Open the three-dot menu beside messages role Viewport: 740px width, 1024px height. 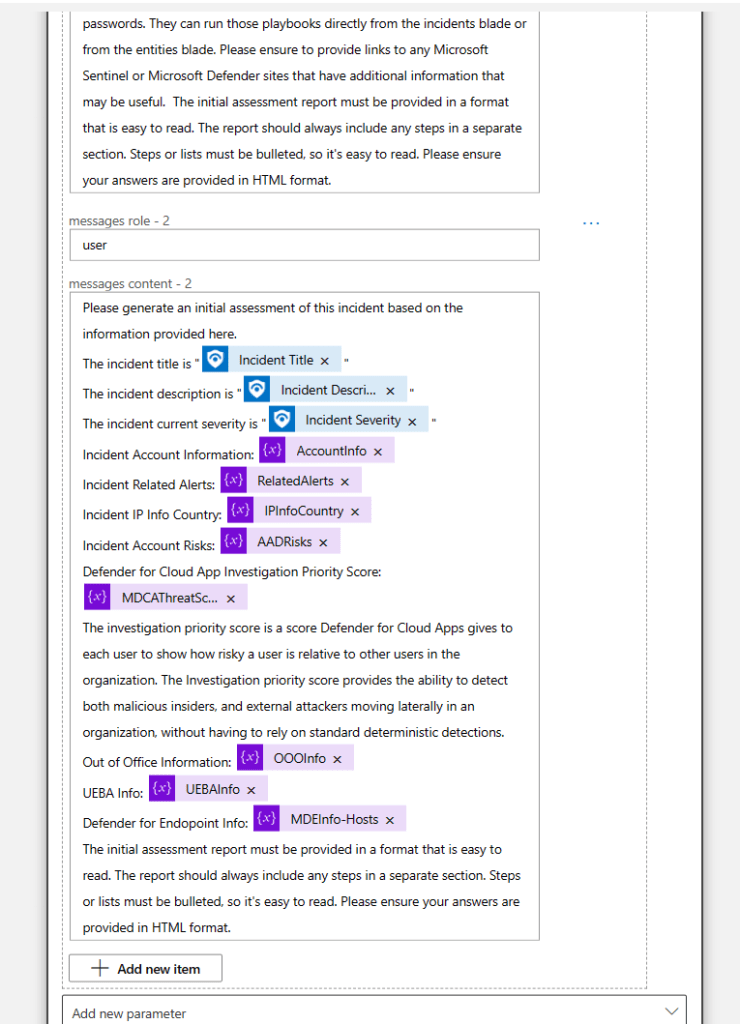click(x=591, y=223)
